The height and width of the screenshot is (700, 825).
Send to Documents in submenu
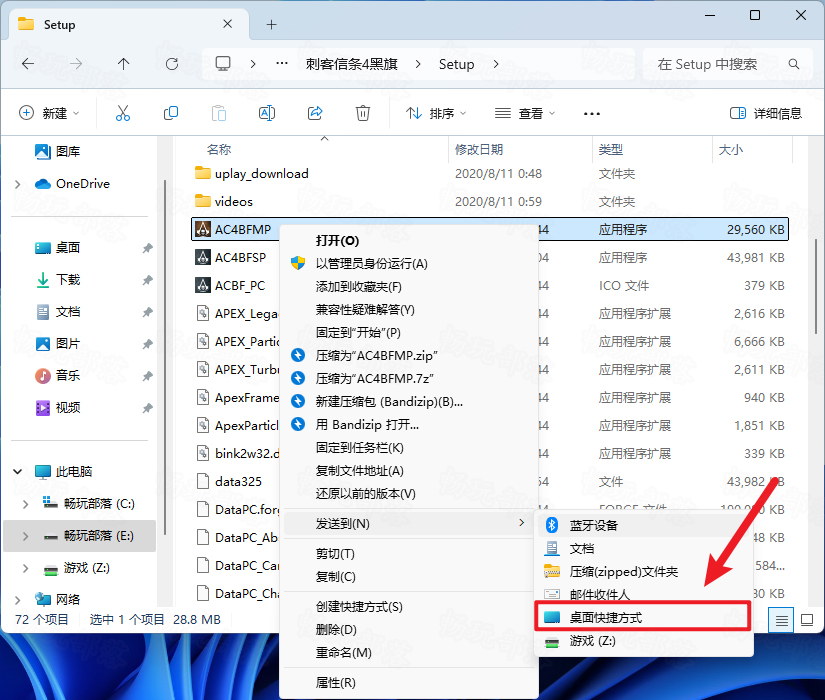pyautogui.click(x=643, y=548)
